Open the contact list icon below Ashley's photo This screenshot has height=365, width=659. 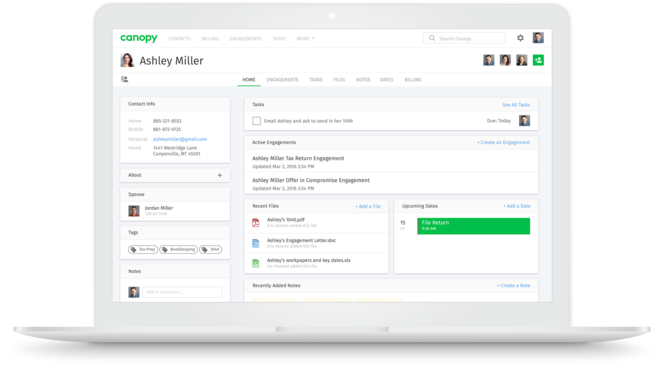pos(124,79)
